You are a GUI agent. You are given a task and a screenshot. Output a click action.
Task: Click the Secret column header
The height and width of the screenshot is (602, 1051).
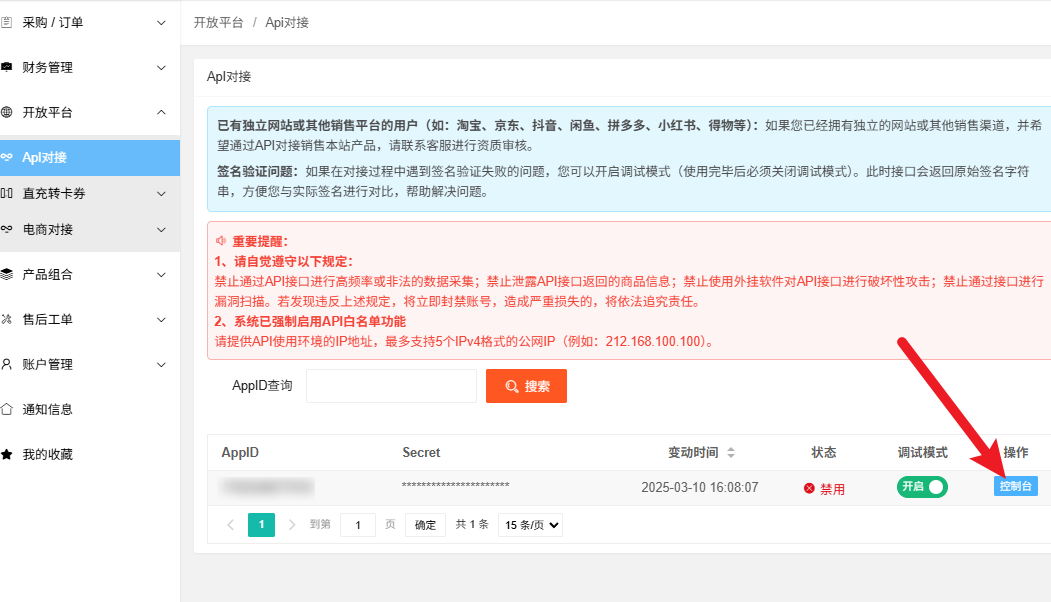point(421,453)
